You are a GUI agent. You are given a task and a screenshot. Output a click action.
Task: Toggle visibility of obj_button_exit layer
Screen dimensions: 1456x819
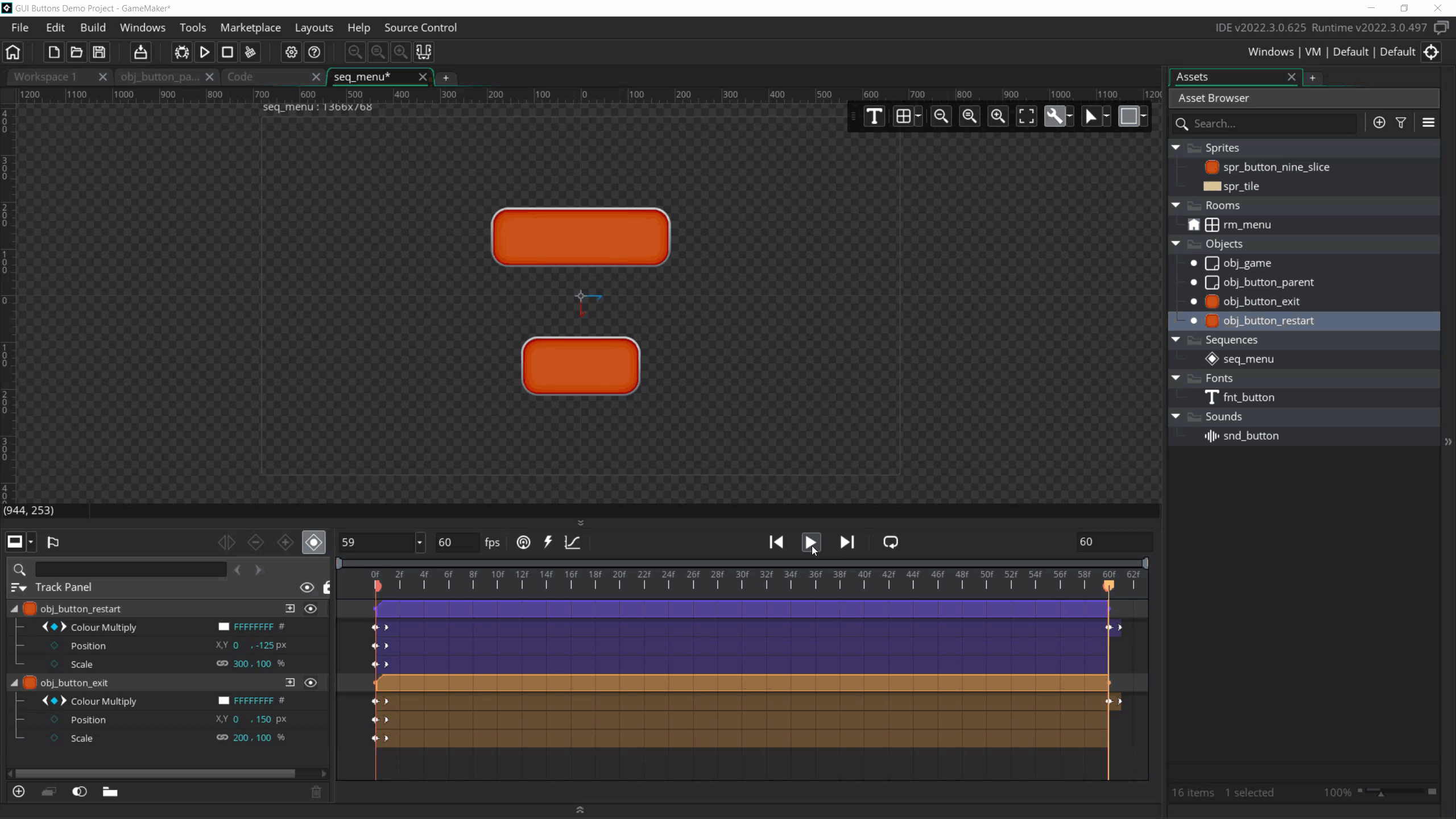(310, 682)
